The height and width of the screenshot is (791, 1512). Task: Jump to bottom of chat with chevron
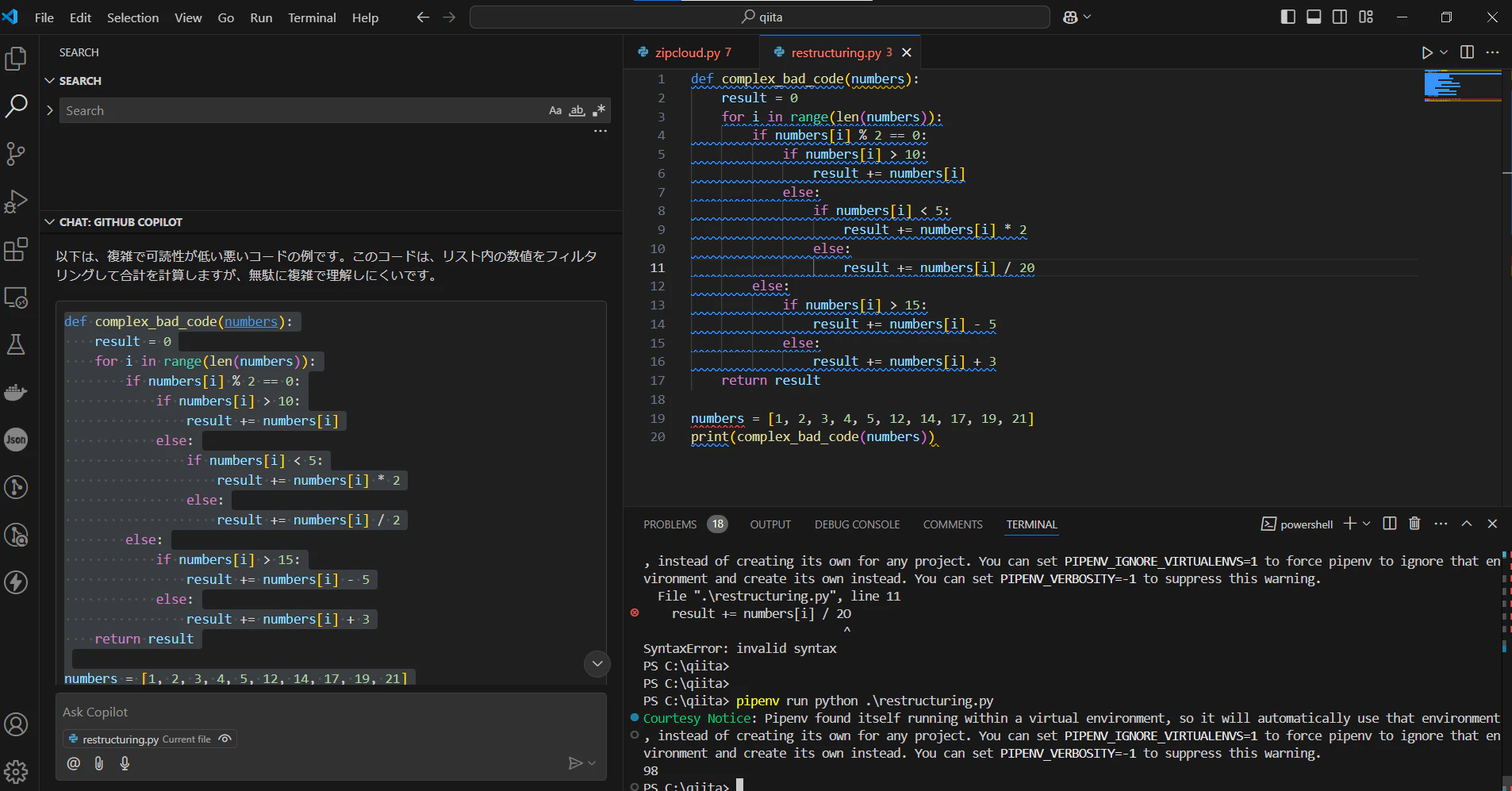coord(597,663)
